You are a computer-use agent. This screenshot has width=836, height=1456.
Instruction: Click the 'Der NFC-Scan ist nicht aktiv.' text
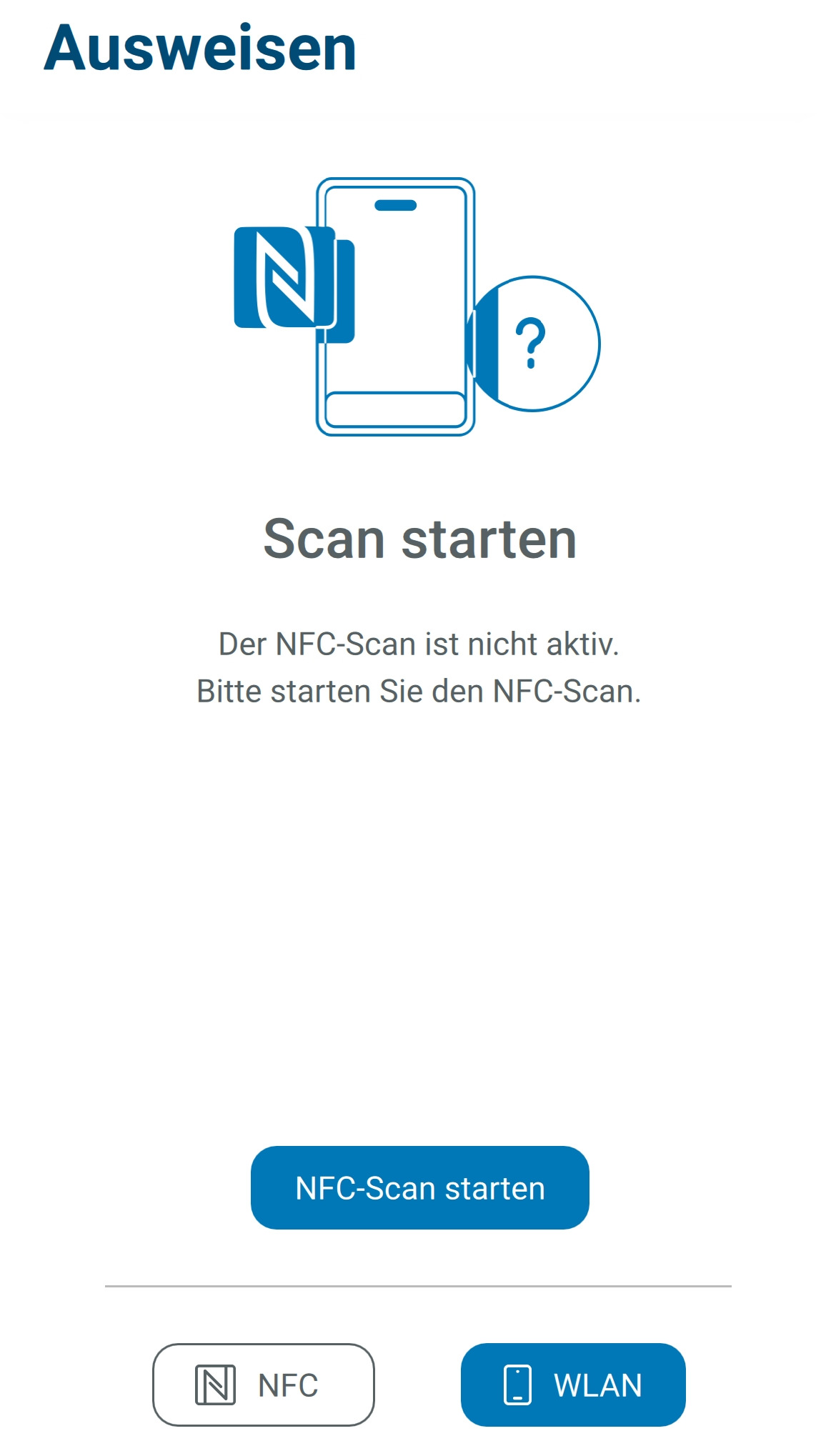[x=419, y=644]
